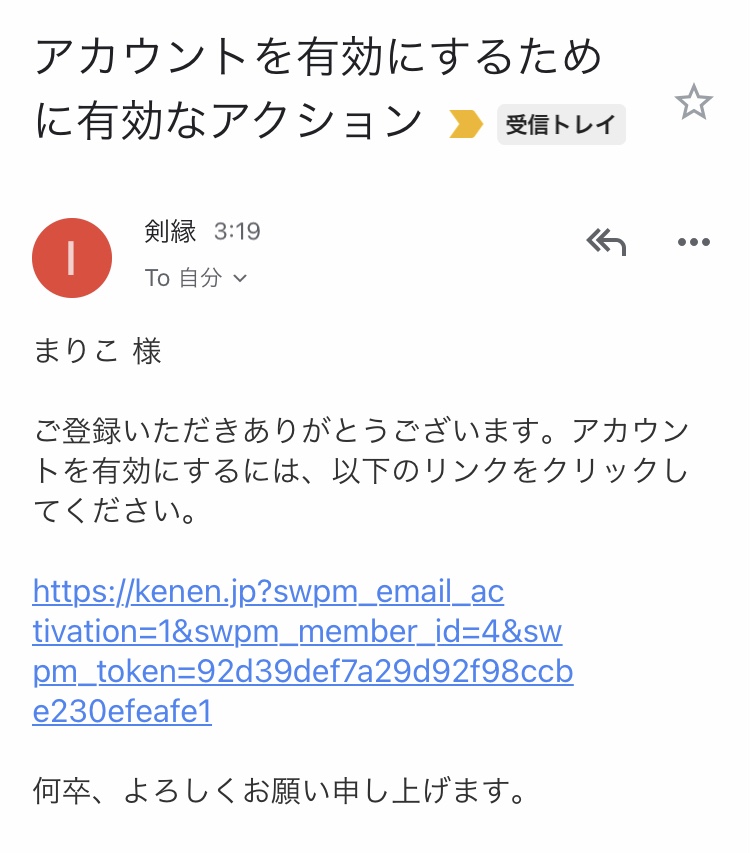
Task: Click the yellow importance marker arrow
Action: coord(466,125)
